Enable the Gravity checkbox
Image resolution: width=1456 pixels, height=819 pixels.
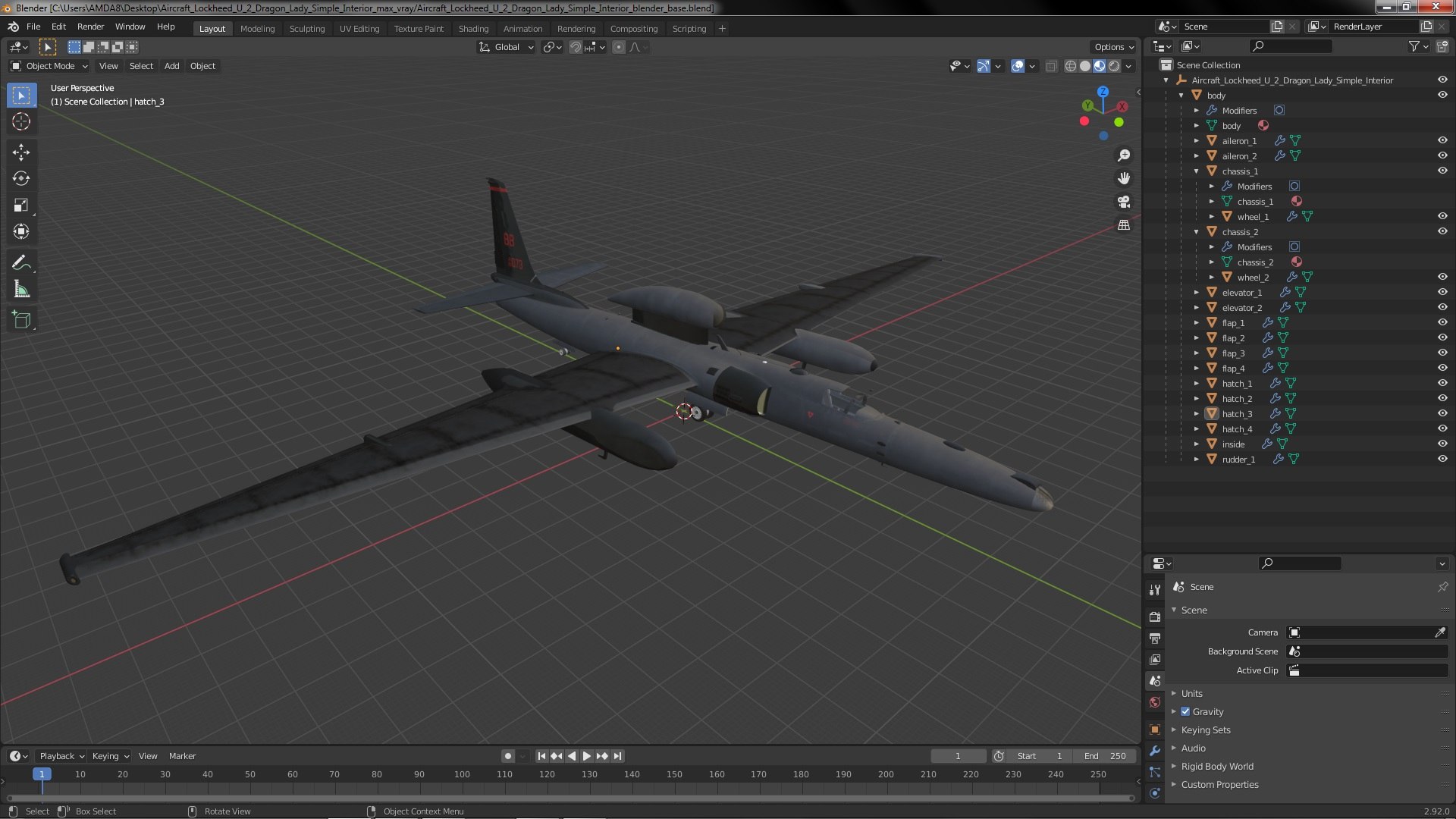1185,712
